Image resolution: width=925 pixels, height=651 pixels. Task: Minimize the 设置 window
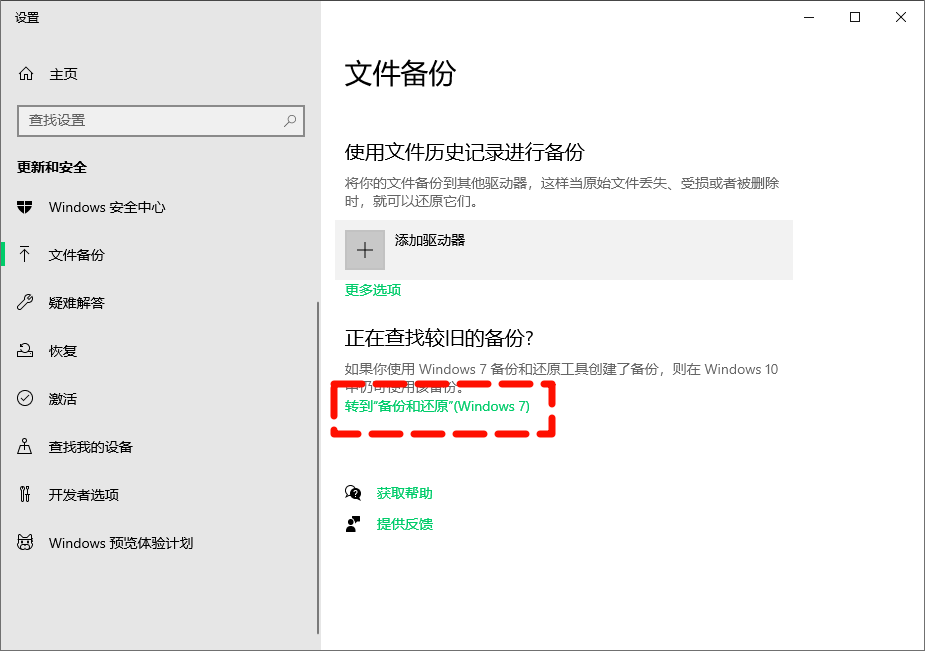pyautogui.click(x=809, y=18)
